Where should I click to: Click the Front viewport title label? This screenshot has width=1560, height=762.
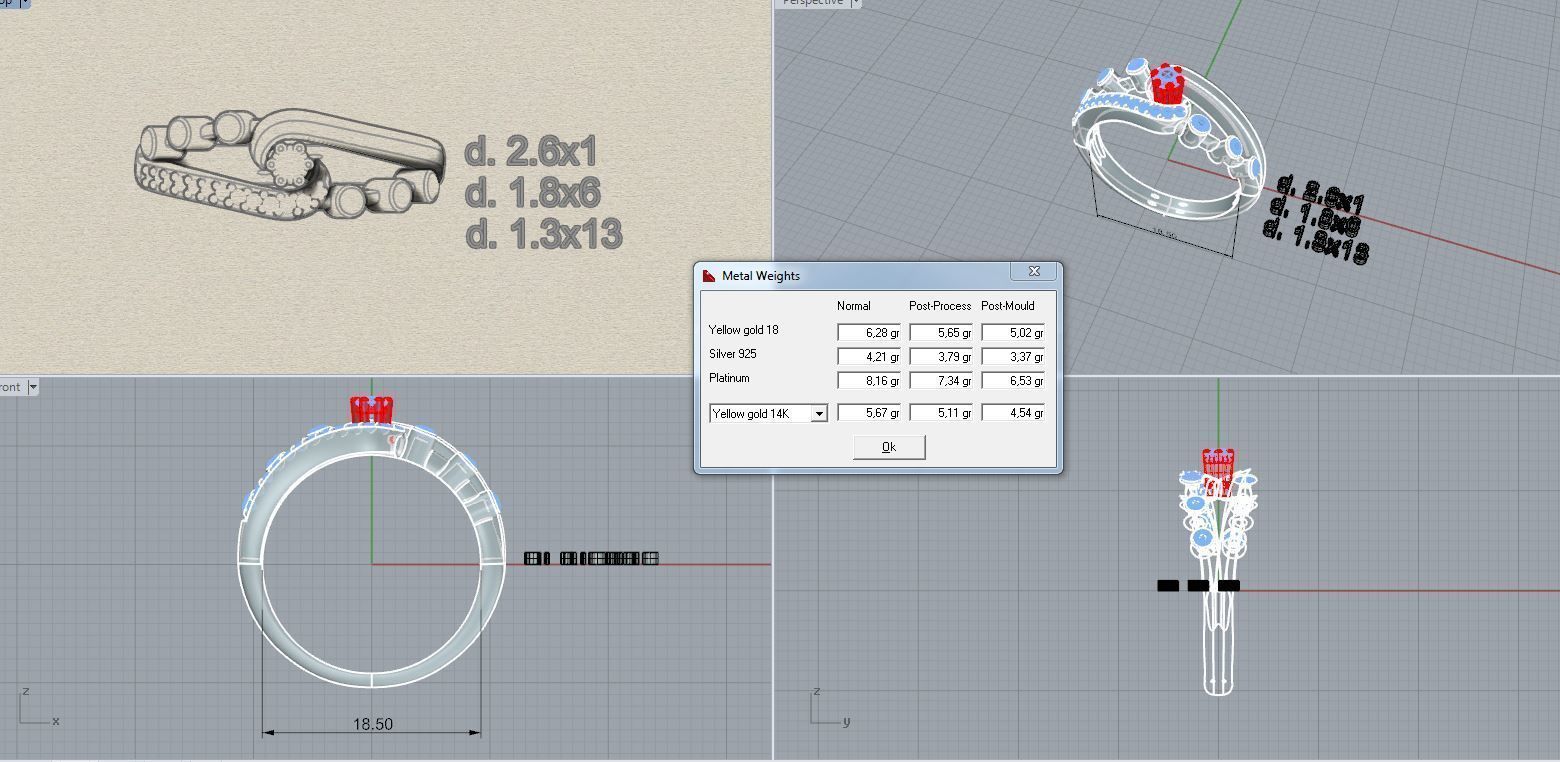pyautogui.click(x=10, y=387)
